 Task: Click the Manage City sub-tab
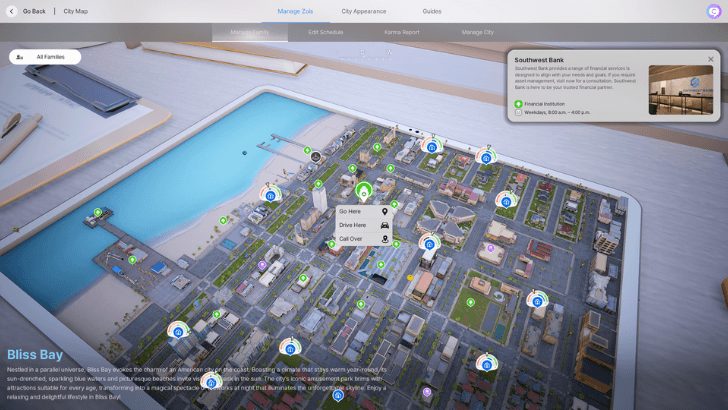478,32
